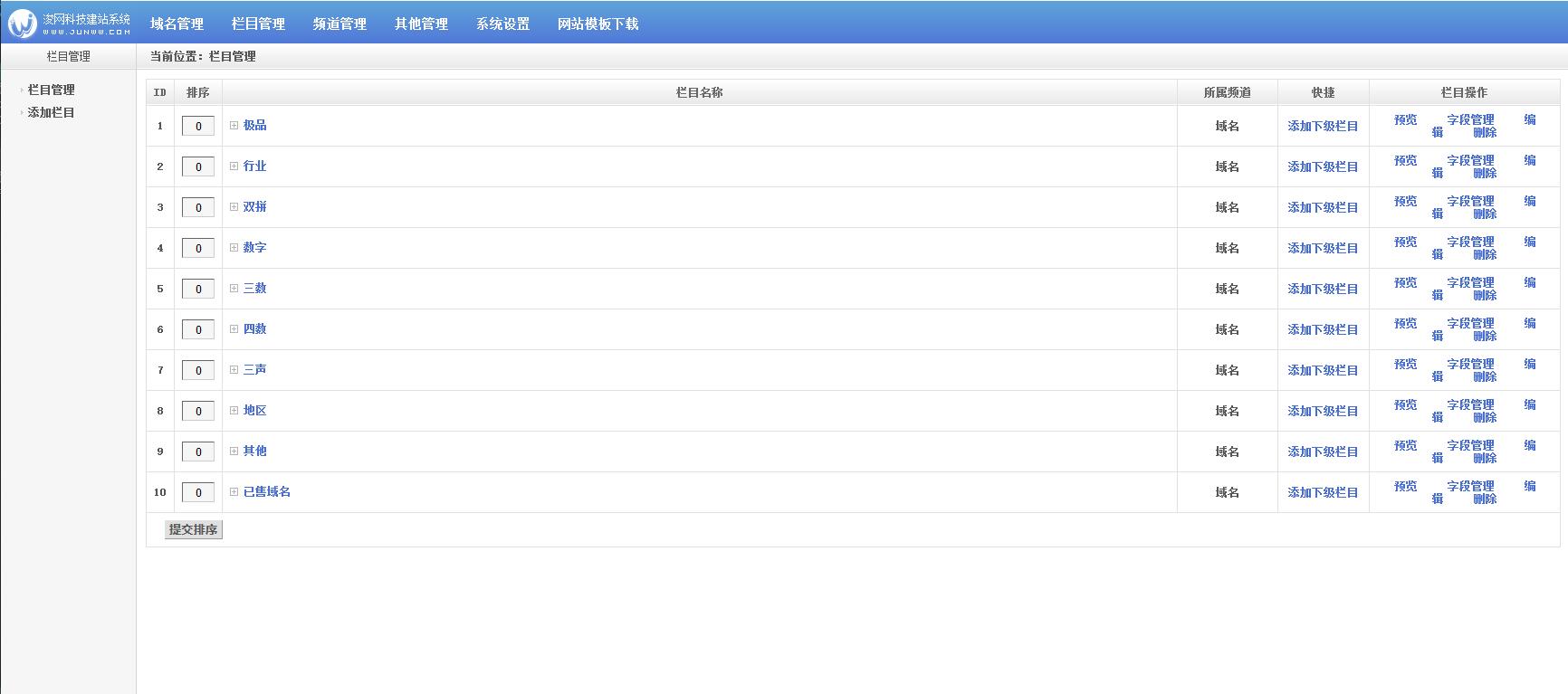Viewport: 1568px width, 694px height.
Task: Click 添加下级栏目 for the 极品 row
Action: click(1323, 127)
